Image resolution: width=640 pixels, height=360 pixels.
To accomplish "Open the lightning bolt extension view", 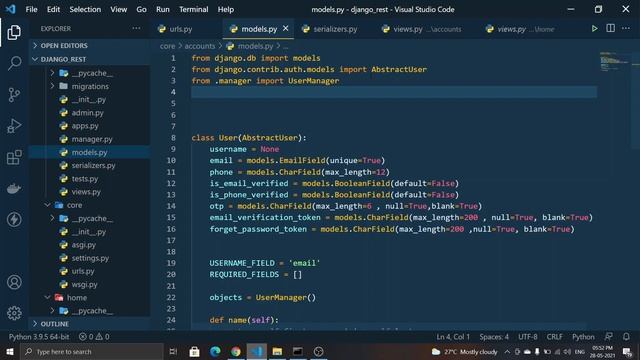I will click(x=14, y=220).
